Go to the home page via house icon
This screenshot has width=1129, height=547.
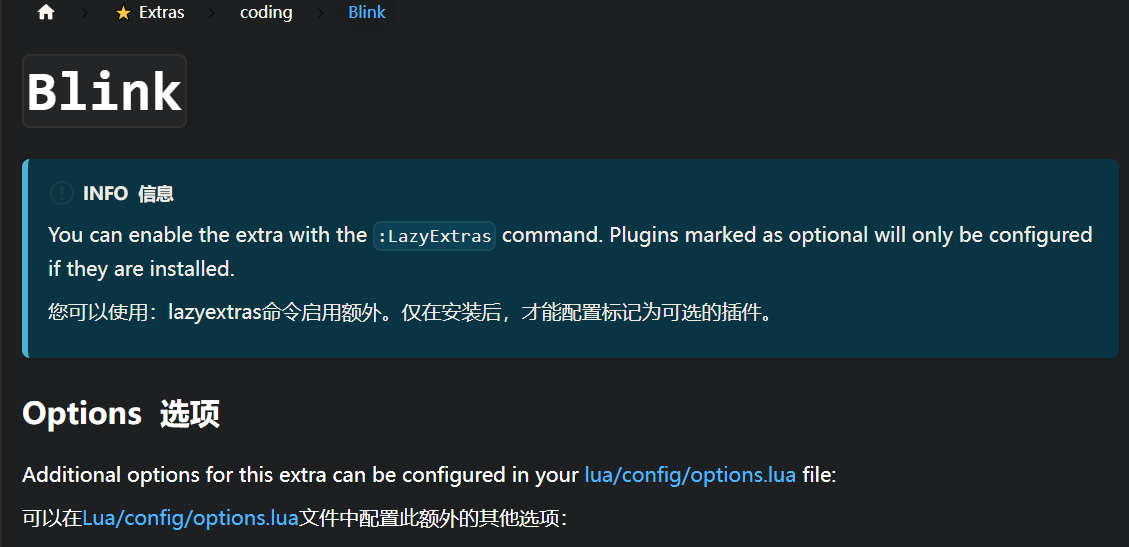[x=46, y=12]
